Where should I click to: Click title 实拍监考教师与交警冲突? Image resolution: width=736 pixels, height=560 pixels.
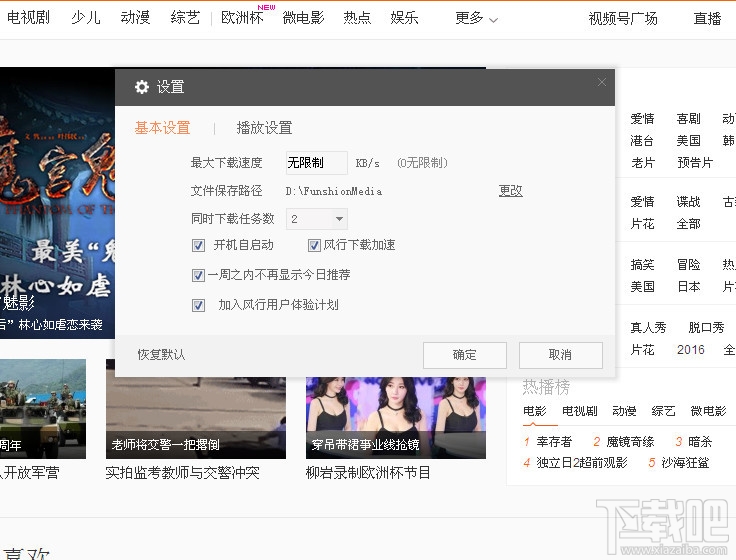[183, 473]
